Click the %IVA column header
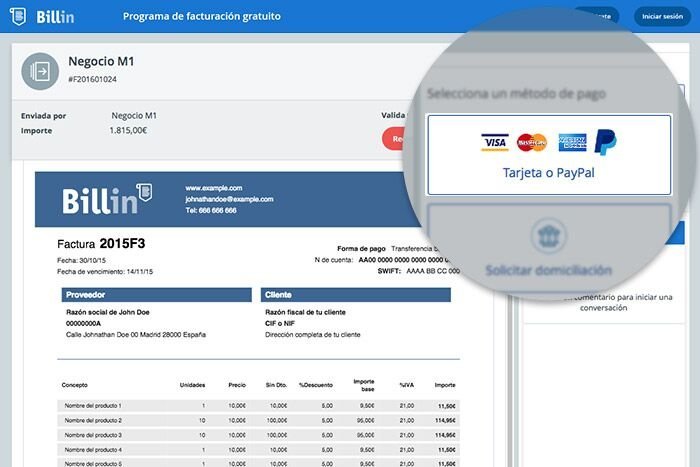This screenshot has height=467, width=700. coord(407,385)
